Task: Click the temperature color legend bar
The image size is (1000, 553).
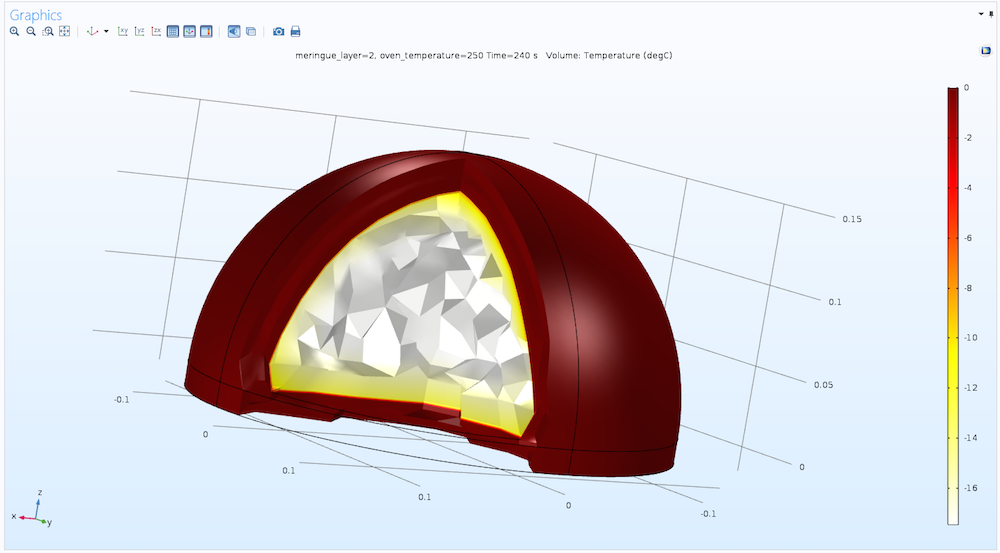Action: pyautogui.click(x=953, y=306)
